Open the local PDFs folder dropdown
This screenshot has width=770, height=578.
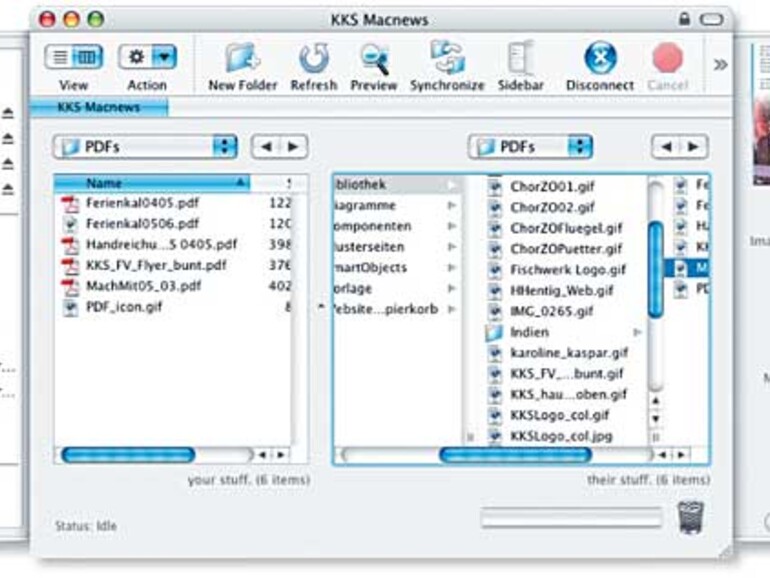[x=145, y=147]
